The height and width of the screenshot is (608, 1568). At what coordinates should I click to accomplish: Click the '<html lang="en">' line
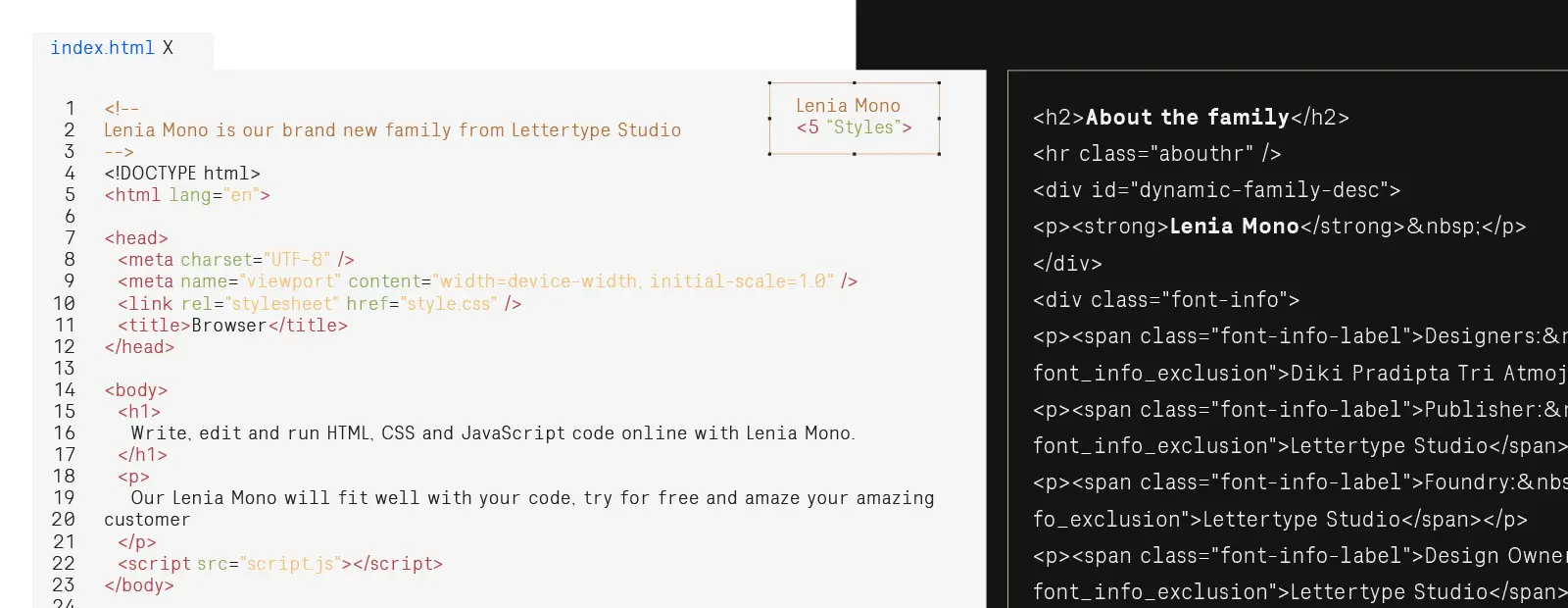[x=187, y=194]
